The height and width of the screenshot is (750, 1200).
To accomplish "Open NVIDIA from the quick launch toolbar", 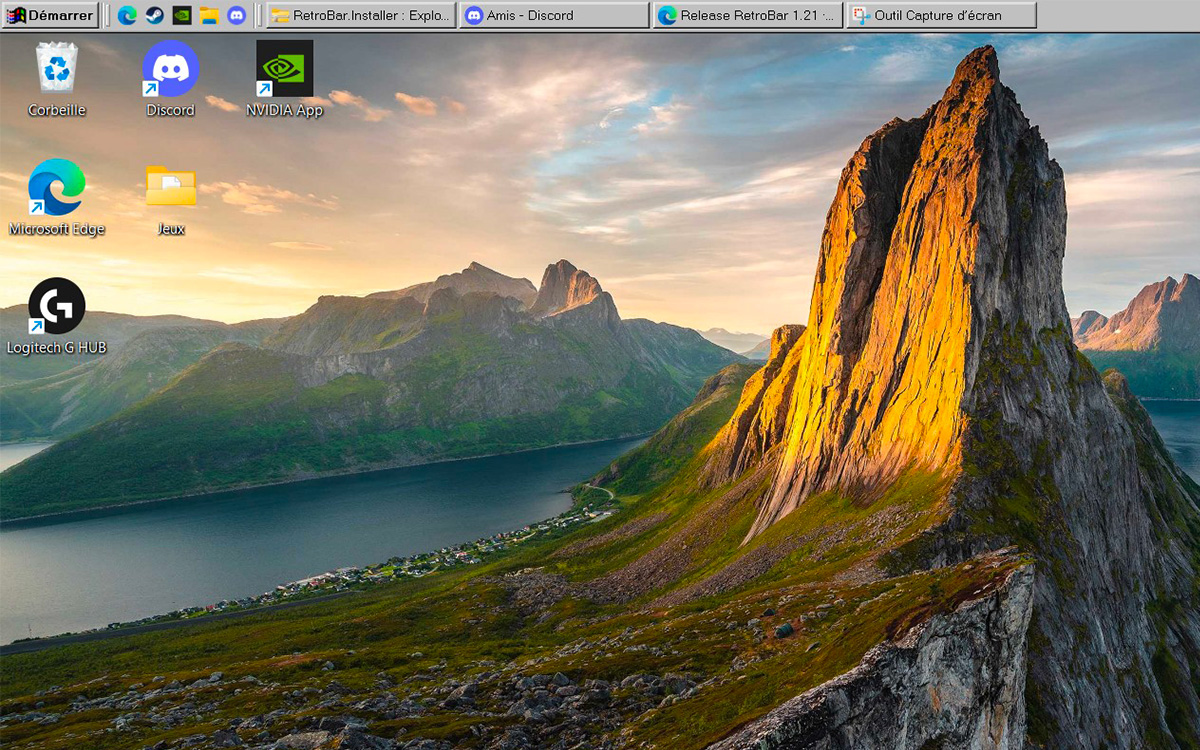I will [x=180, y=14].
